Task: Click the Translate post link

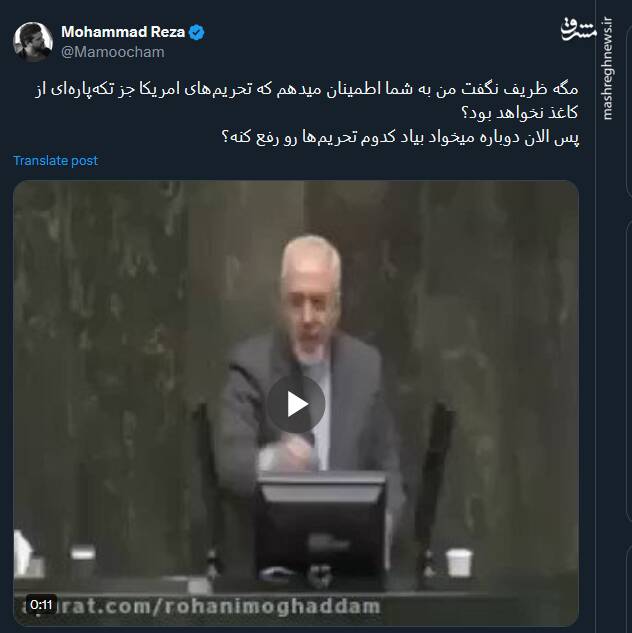Action: (x=55, y=161)
